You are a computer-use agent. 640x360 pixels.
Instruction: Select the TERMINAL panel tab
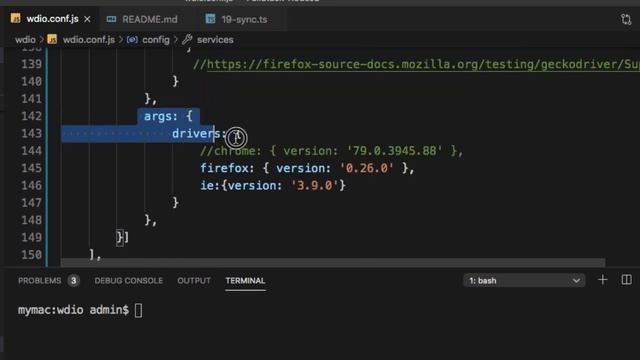coord(245,281)
